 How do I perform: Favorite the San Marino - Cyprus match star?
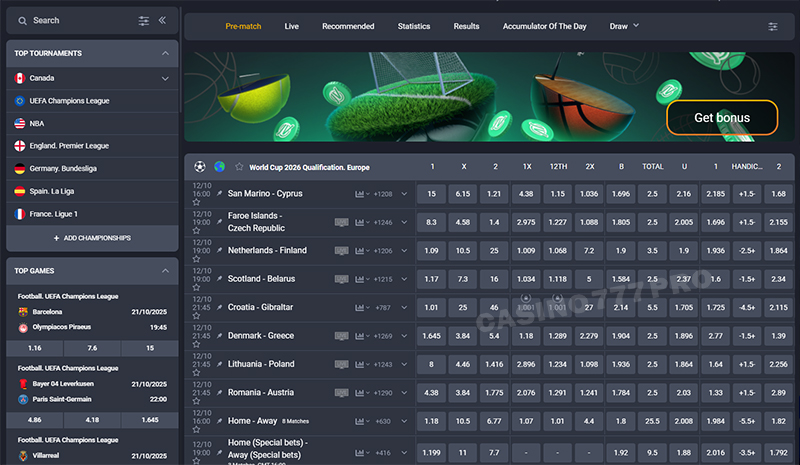click(196, 202)
